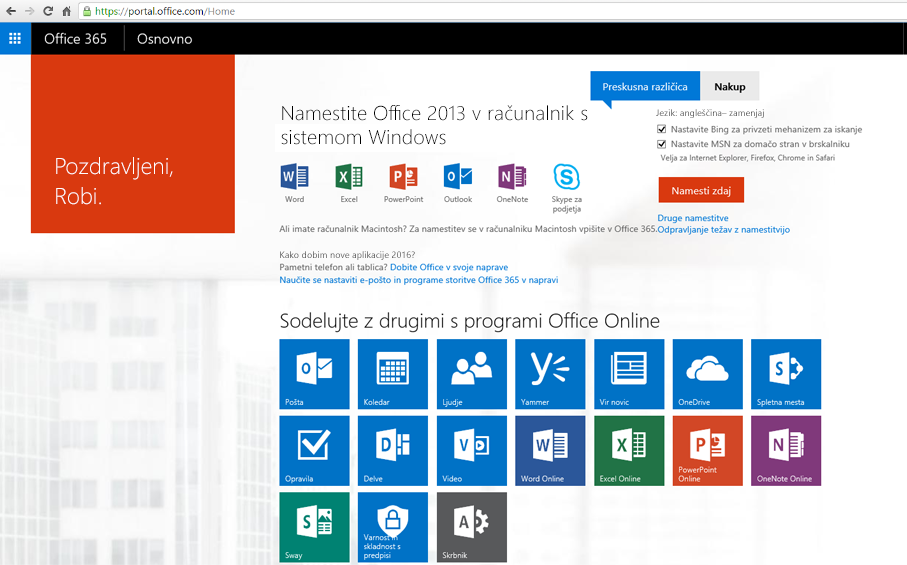Screen dimensions: 907x565
Task: Click Office 365 in the header bar
Action: pyautogui.click(x=76, y=39)
